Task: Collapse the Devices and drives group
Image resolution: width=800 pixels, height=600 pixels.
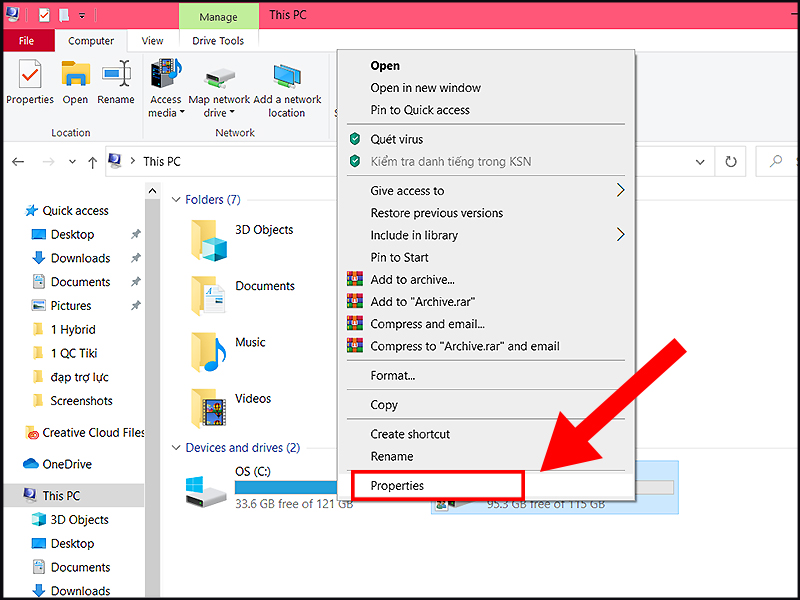Action: point(175,448)
